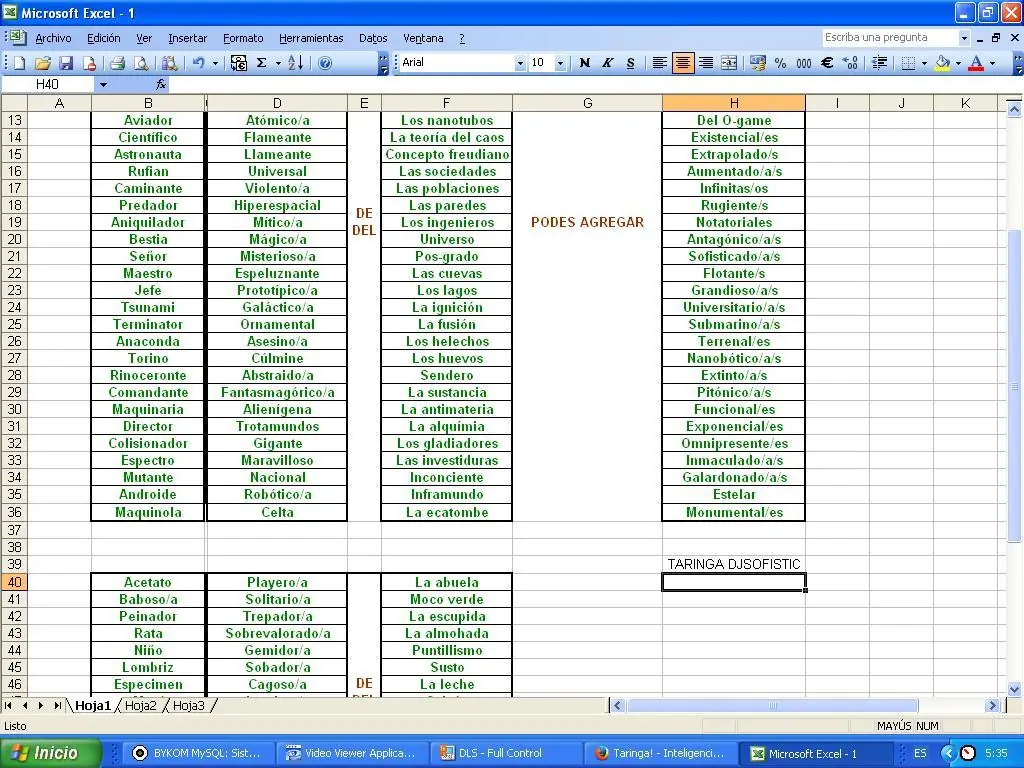
Task: Save the workbook with floppy icon
Action: click(x=66, y=63)
